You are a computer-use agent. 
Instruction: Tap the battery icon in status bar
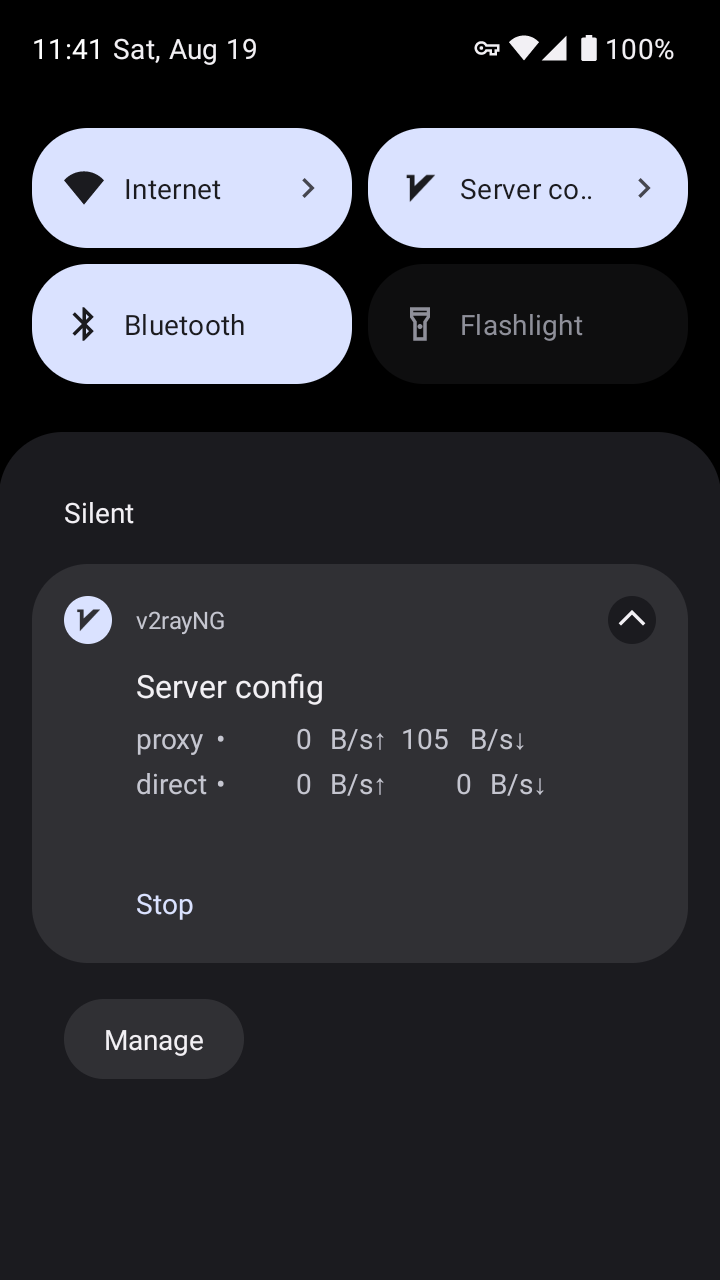[588, 48]
